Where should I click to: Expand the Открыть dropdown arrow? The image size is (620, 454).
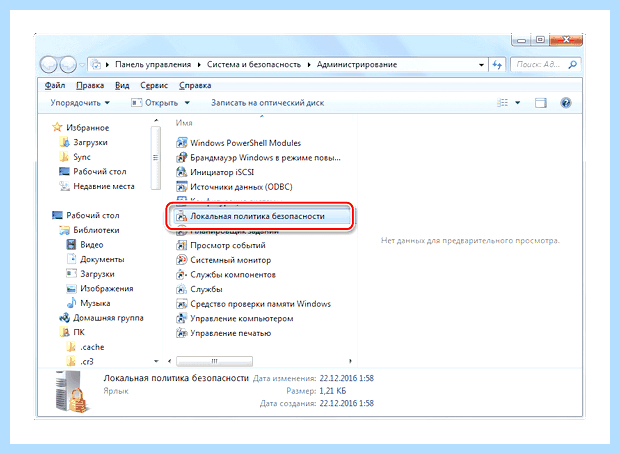click(x=187, y=103)
